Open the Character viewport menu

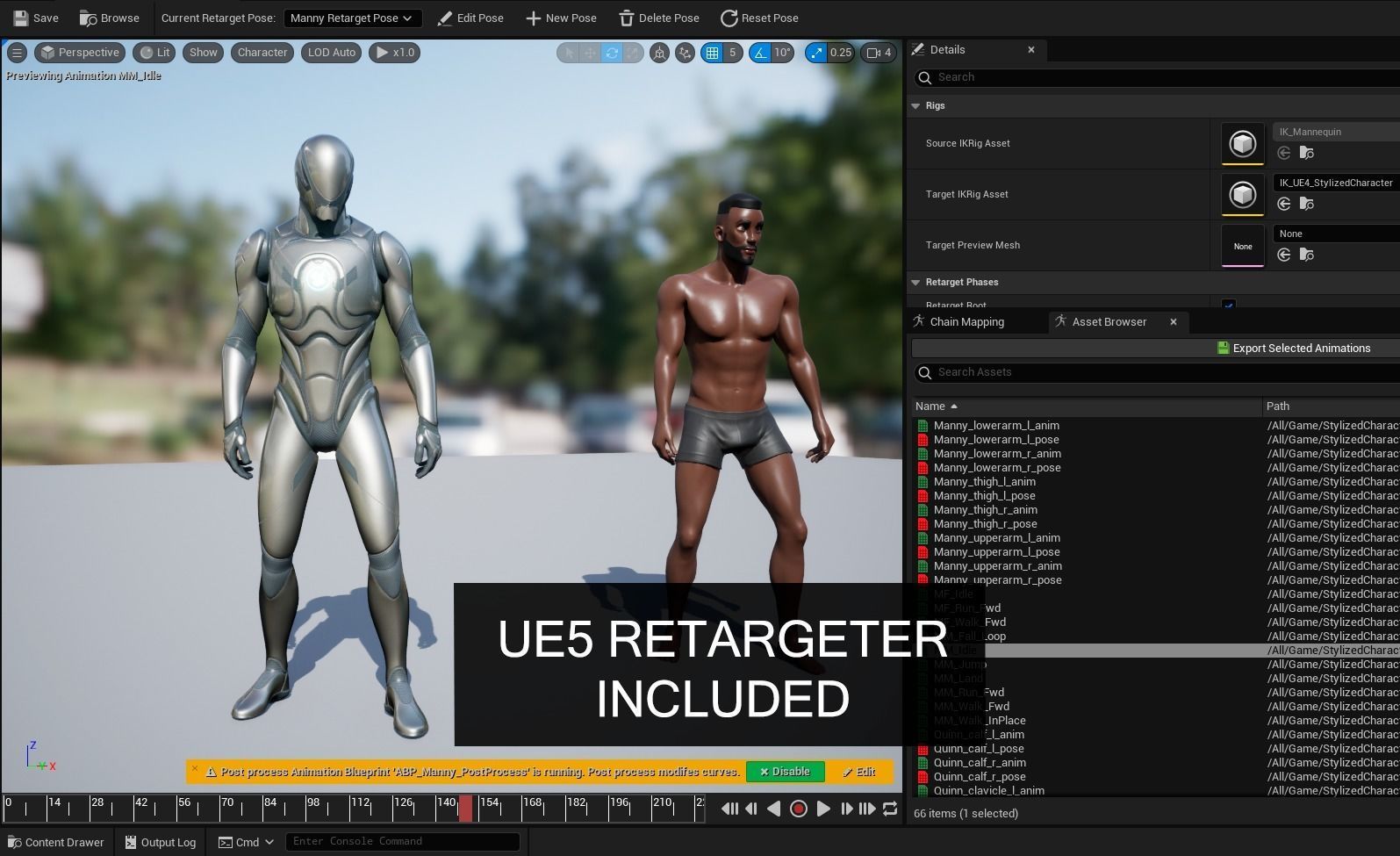coord(262,53)
